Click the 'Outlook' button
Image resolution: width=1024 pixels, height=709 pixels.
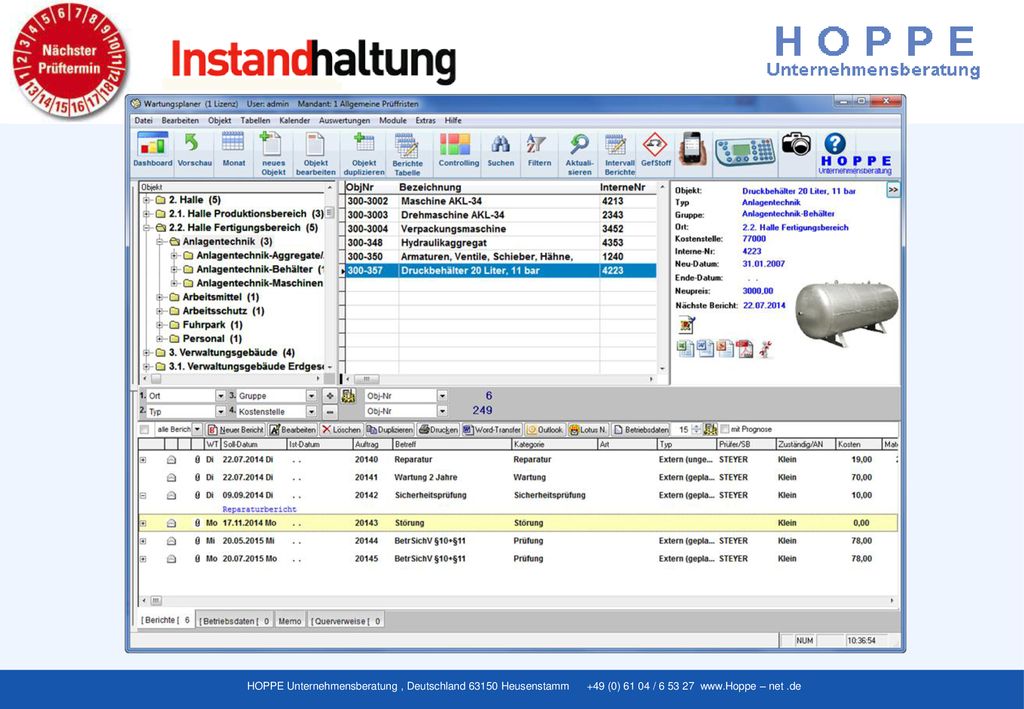pyautogui.click(x=545, y=430)
